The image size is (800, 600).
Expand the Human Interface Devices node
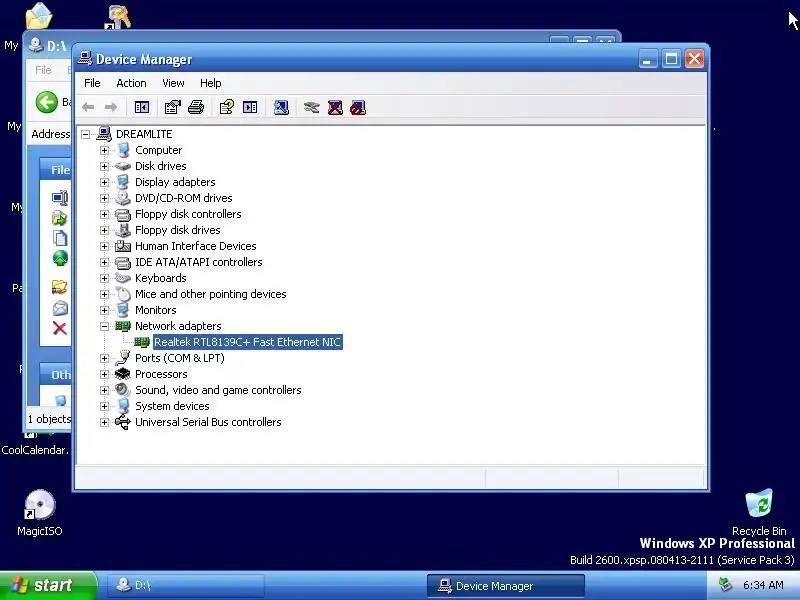[105, 246]
